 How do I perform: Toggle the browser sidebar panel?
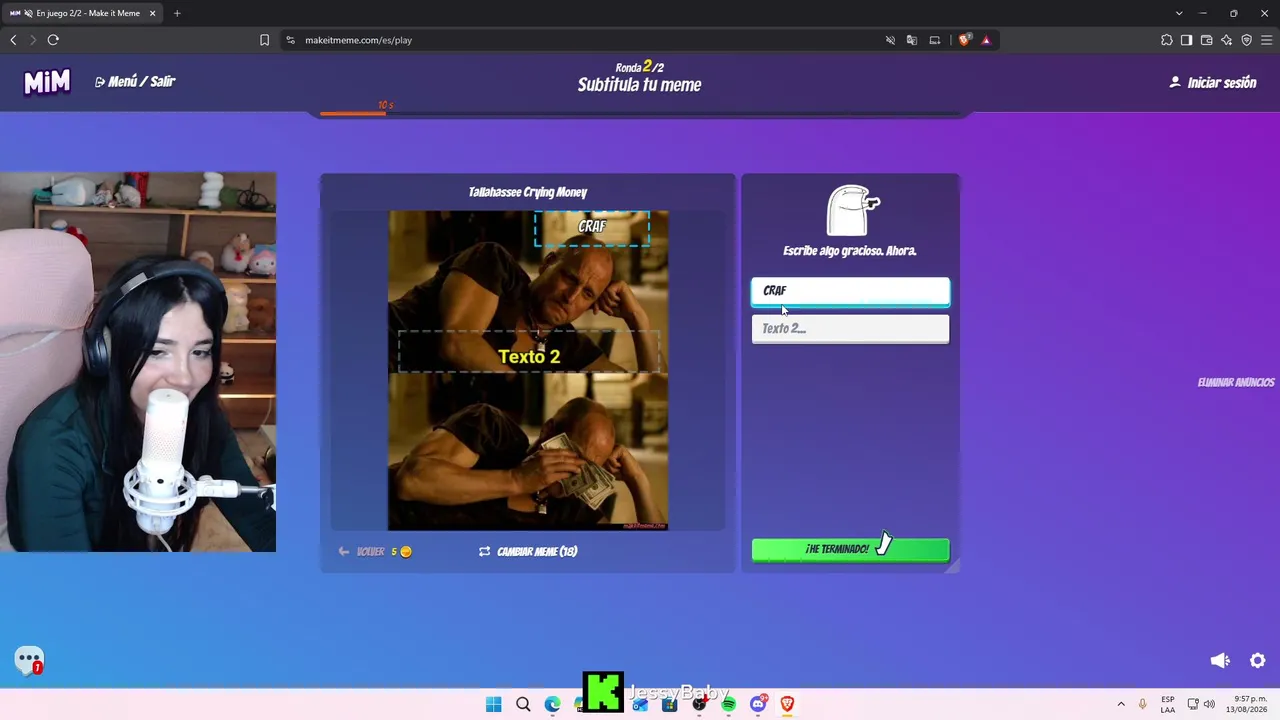1186,40
